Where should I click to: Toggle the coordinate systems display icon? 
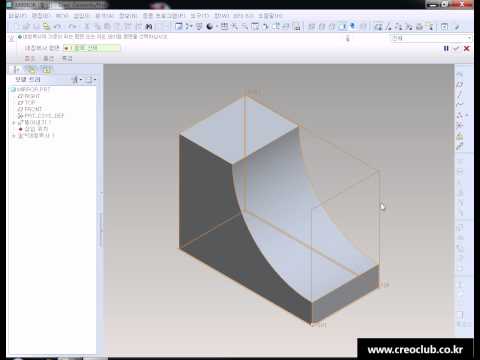[x=409, y=27]
